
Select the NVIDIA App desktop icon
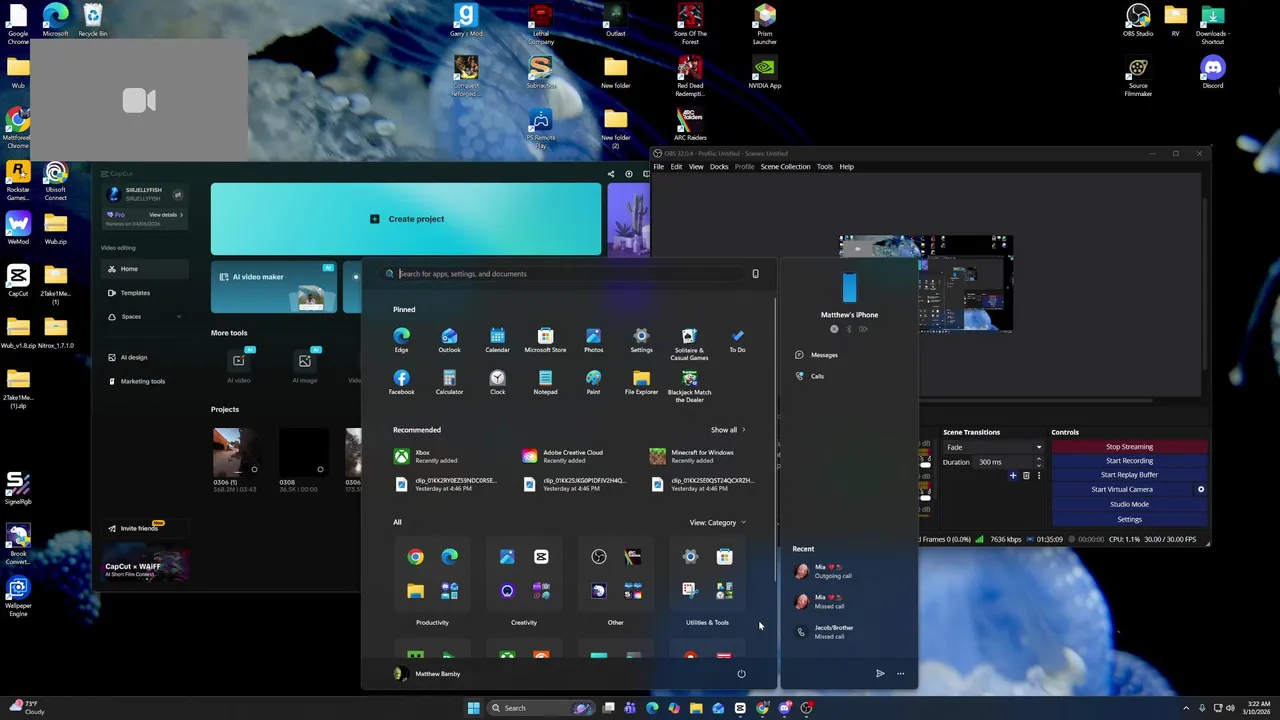[x=765, y=72]
